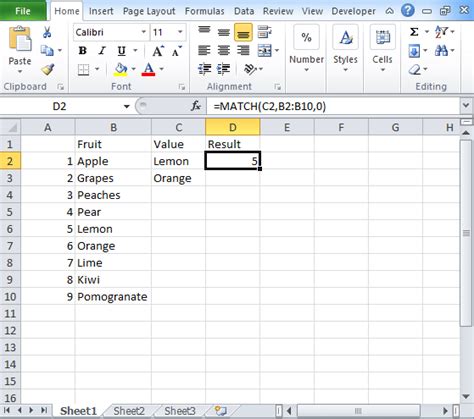Screen dimensions: 474x419
Task: Click the AutoSum sigma icon
Action: (414, 32)
